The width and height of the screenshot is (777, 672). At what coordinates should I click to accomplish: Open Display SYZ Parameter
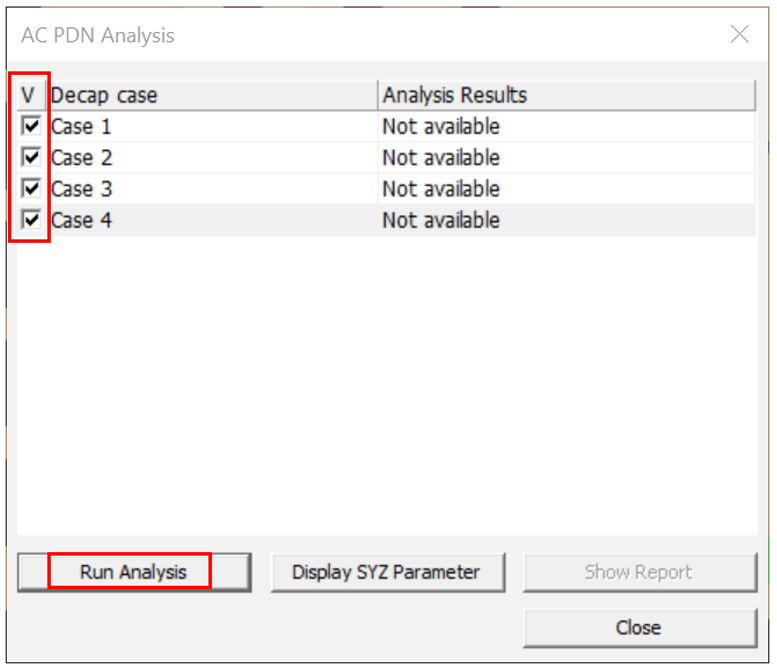[x=387, y=572]
